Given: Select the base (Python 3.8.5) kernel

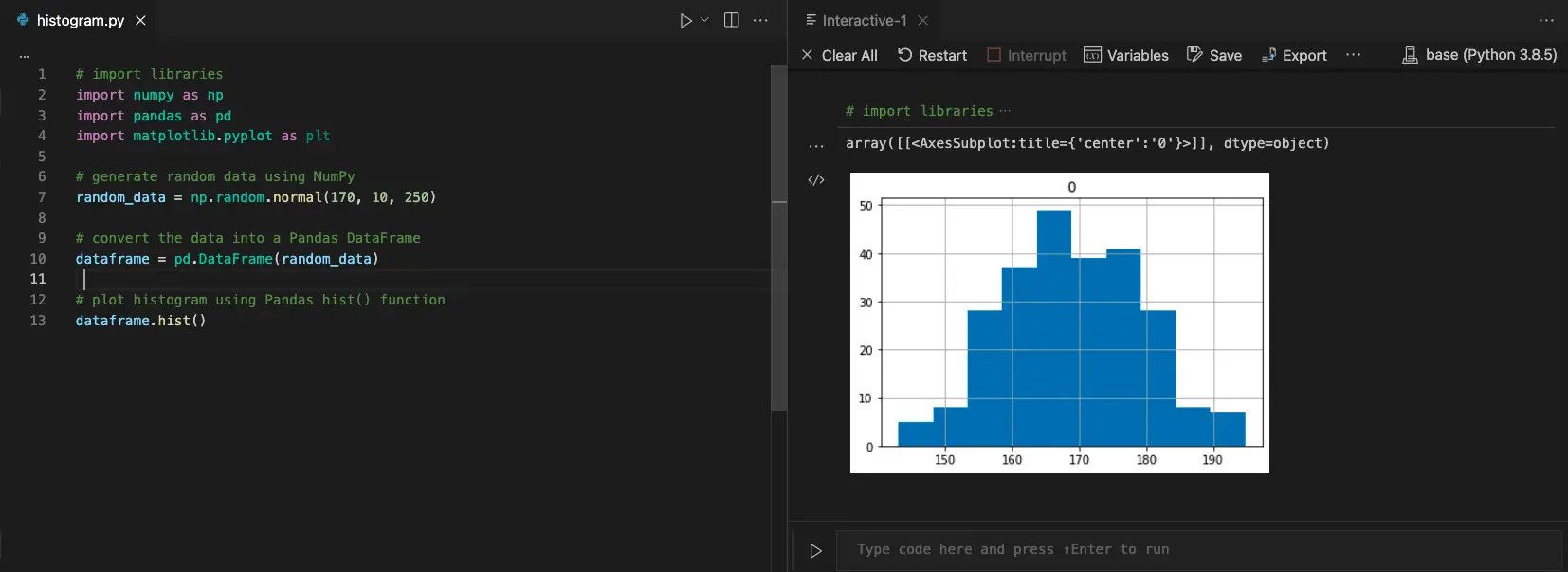Looking at the screenshot, I should click(x=1479, y=55).
